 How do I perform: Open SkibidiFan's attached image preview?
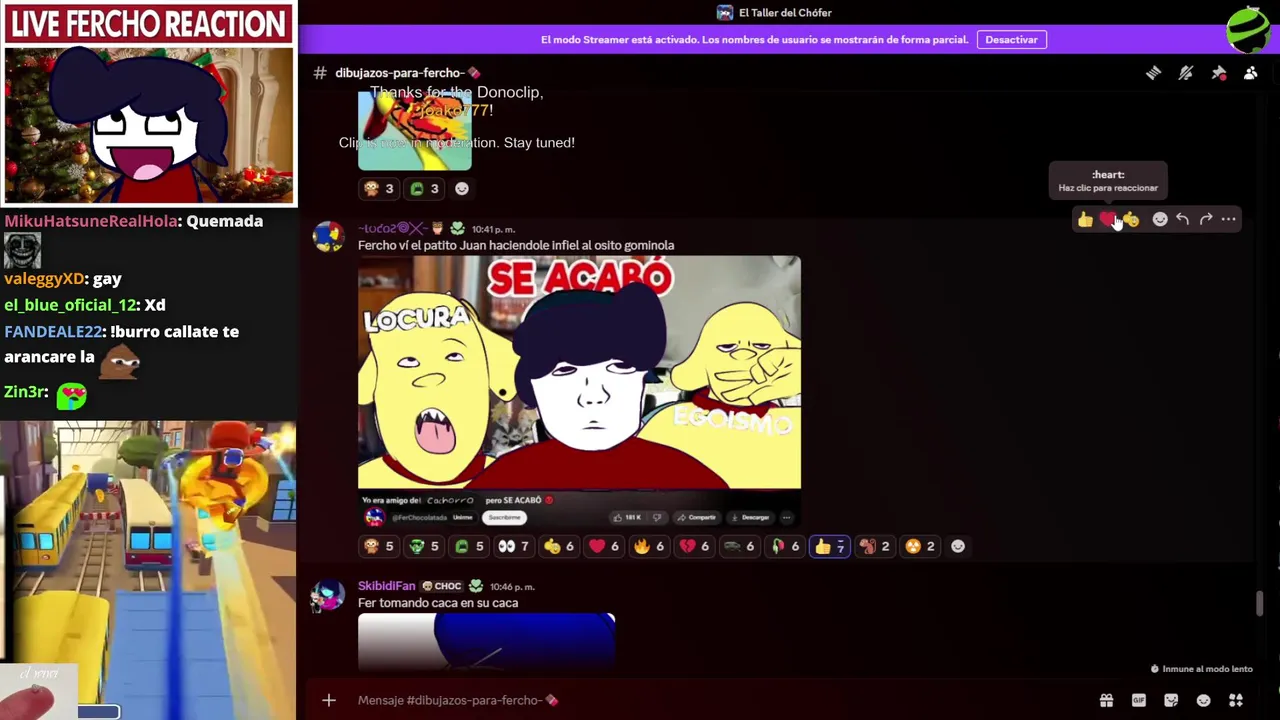point(486,641)
